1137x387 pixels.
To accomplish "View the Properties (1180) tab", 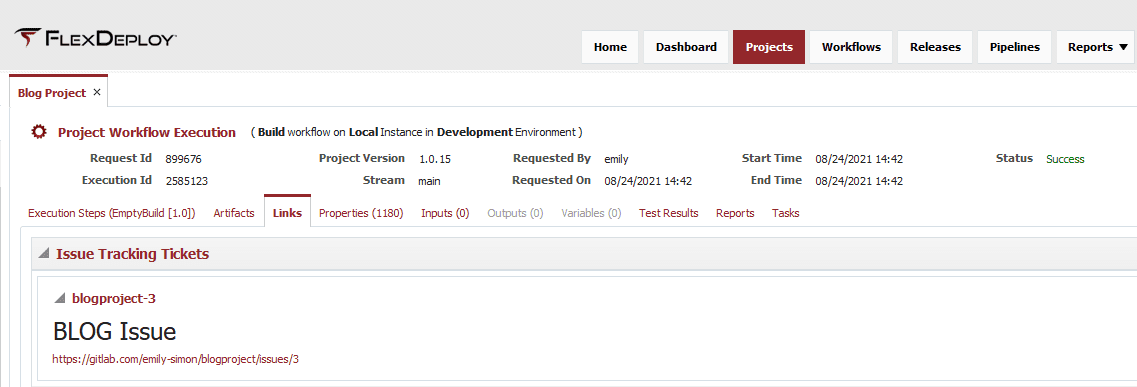I will 361,213.
